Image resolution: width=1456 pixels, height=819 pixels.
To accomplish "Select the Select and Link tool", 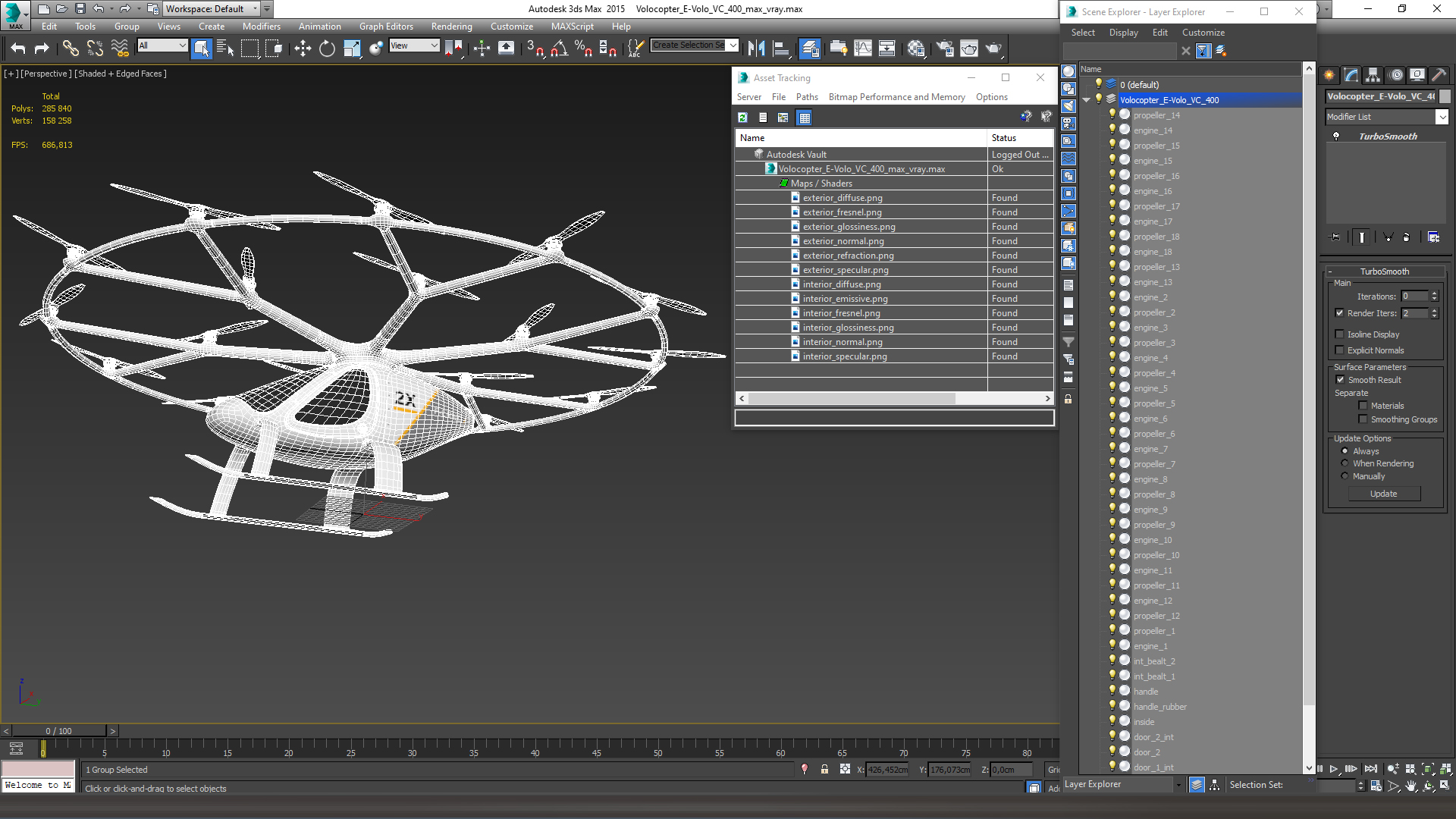I will point(71,49).
